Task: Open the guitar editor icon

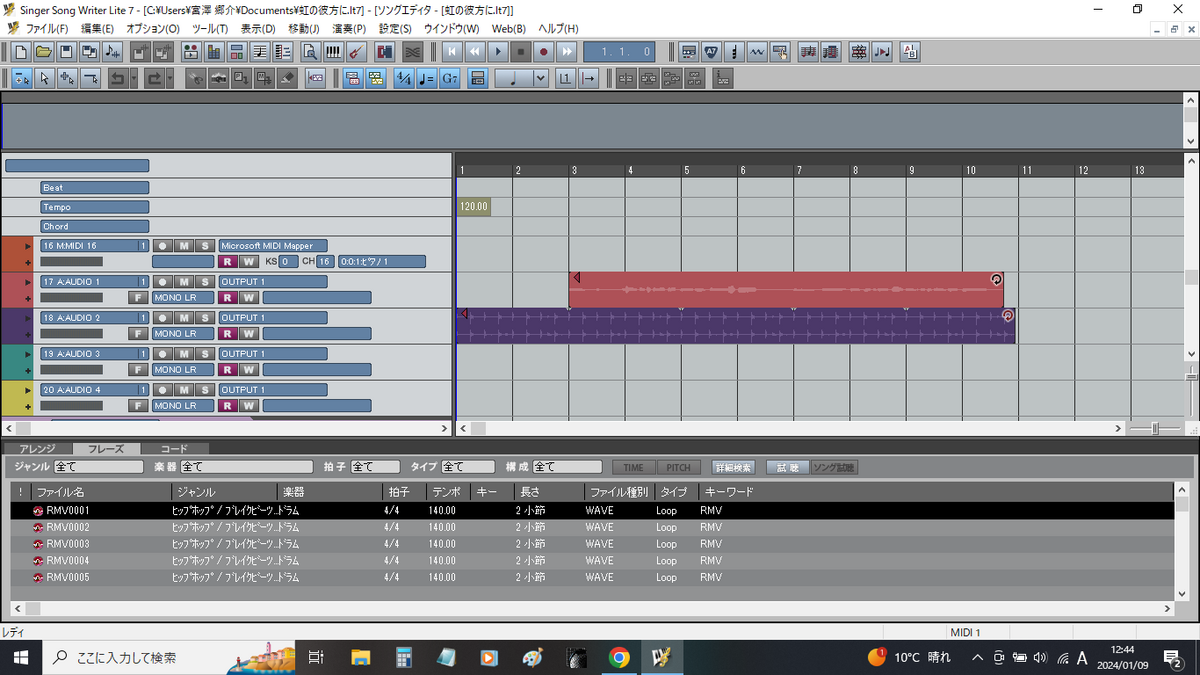Action: (x=357, y=51)
